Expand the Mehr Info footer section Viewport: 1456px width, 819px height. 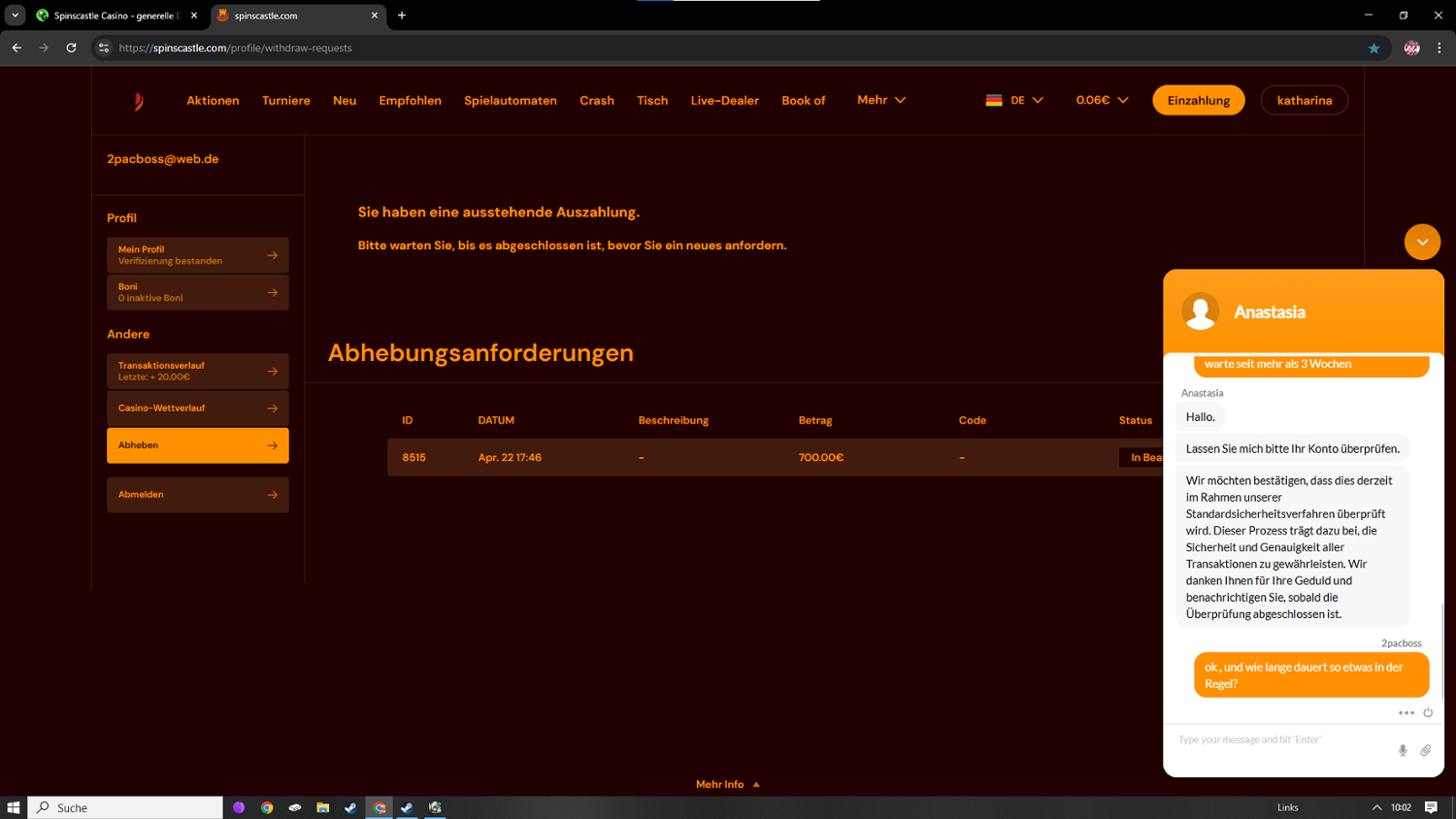pos(727,784)
